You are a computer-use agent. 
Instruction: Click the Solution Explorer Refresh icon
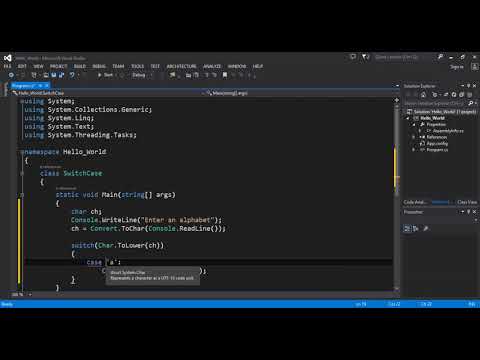pos(454,95)
